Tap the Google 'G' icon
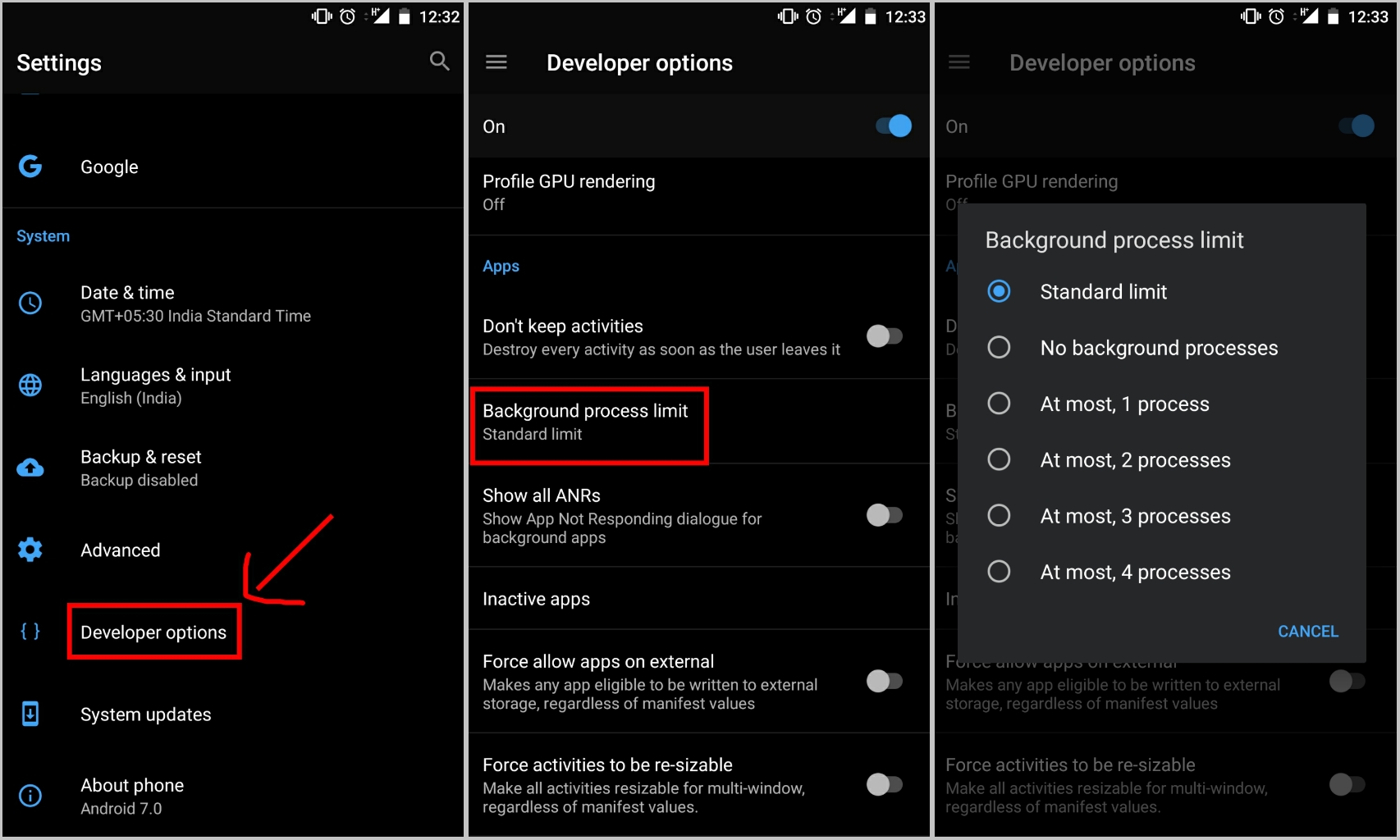 click(30, 167)
